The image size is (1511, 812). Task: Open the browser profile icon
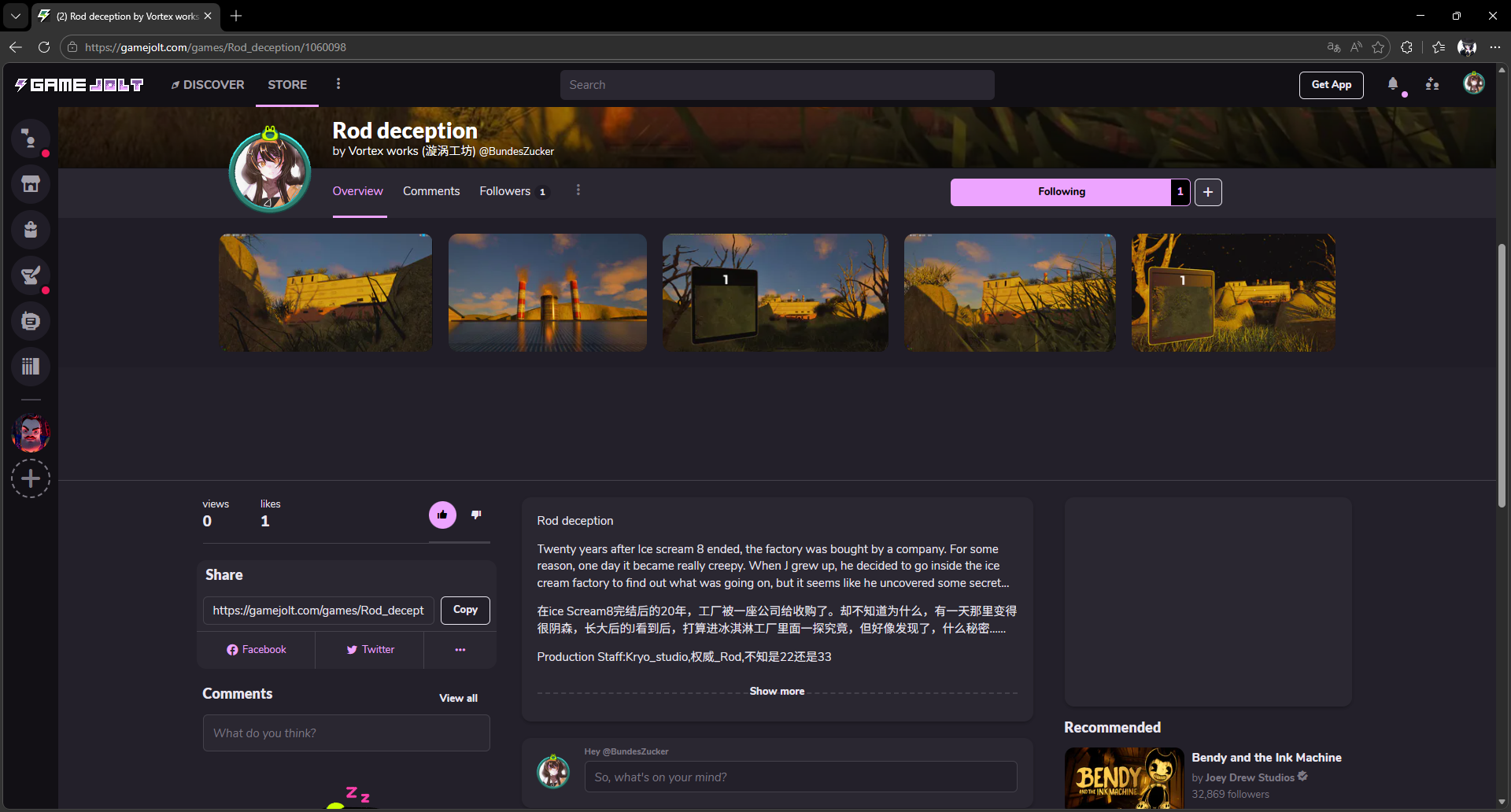pos(1467,47)
